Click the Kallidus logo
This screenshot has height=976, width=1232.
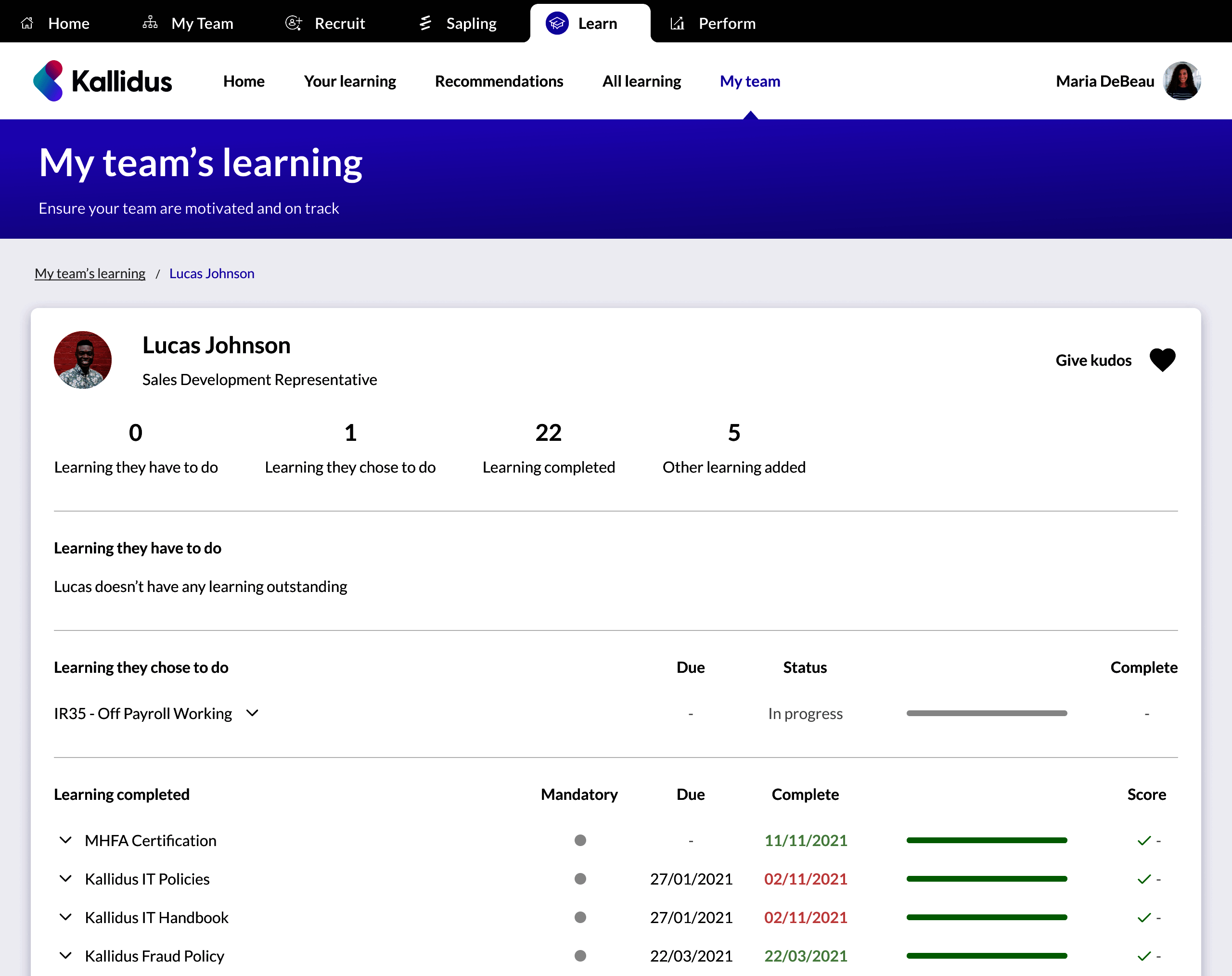[x=103, y=81]
